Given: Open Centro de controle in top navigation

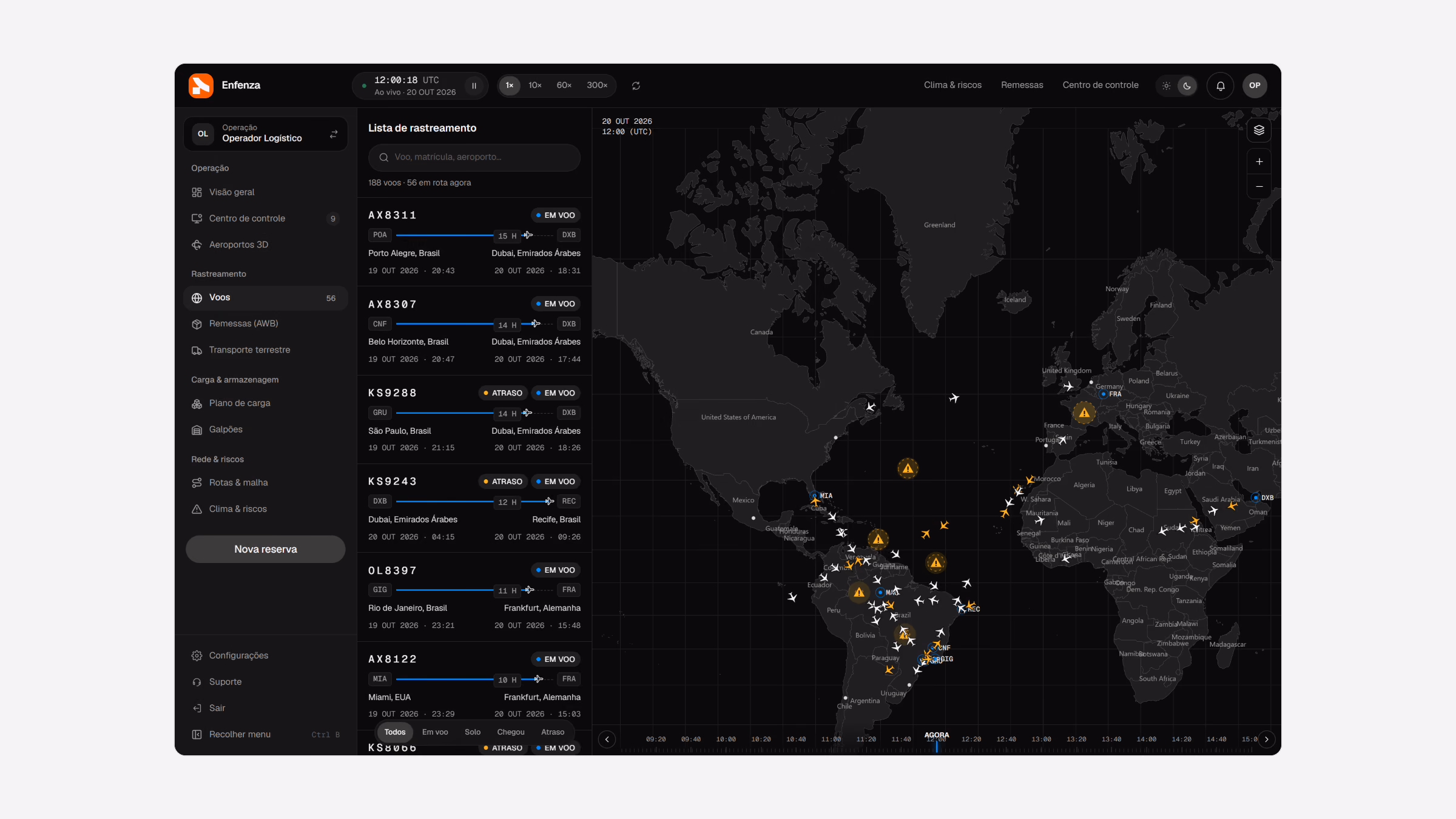Looking at the screenshot, I should 1100,85.
